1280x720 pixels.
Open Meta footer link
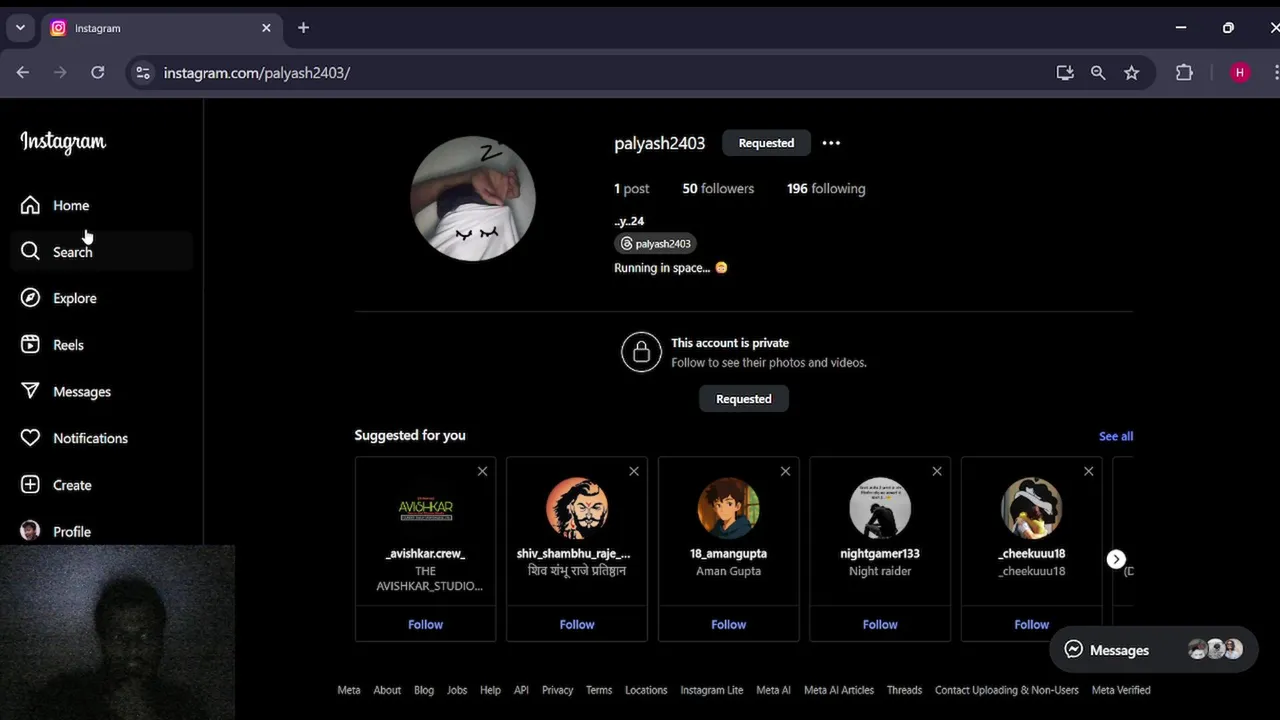click(348, 690)
